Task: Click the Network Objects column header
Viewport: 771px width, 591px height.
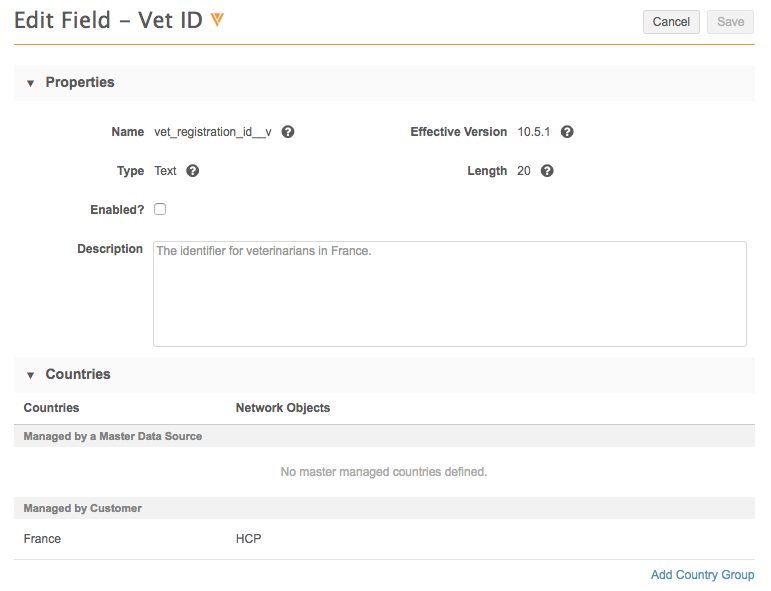Action: 282,408
